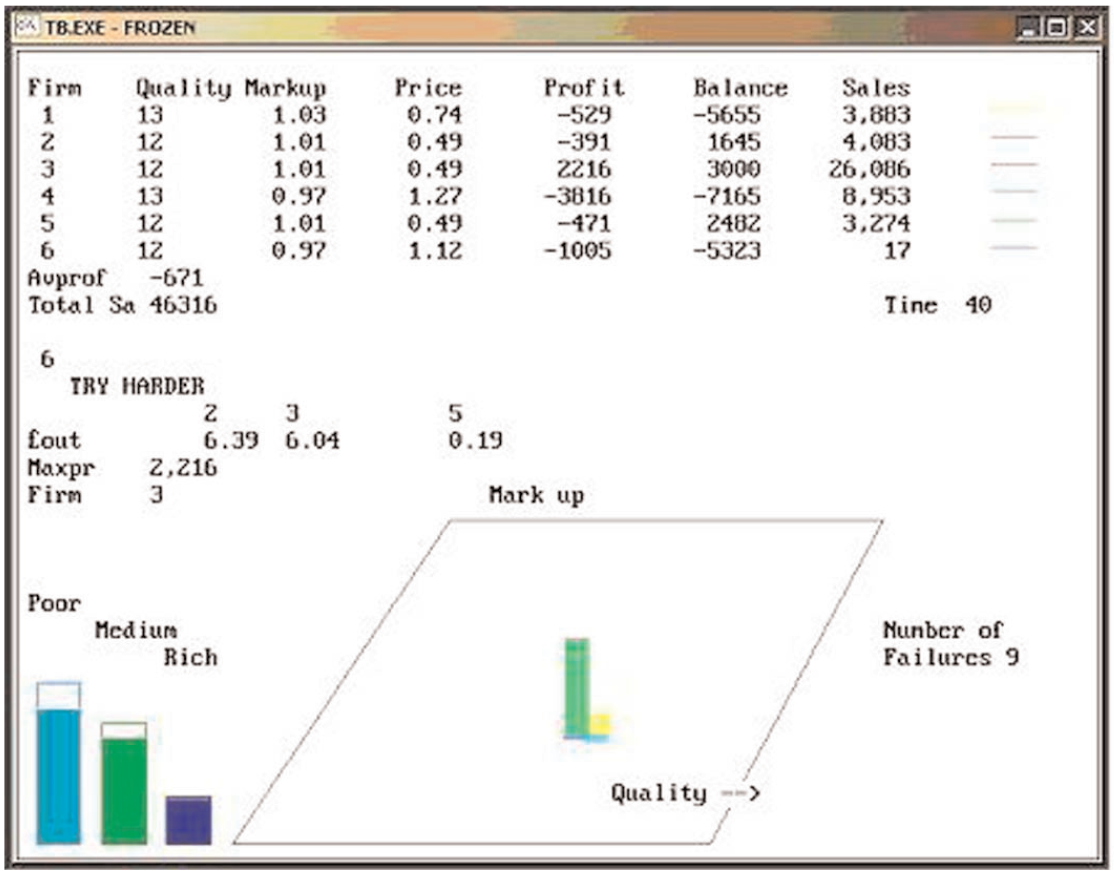The height and width of the screenshot is (871, 1114).
Task: Select the yellow square in quality chart
Action: click(x=600, y=724)
